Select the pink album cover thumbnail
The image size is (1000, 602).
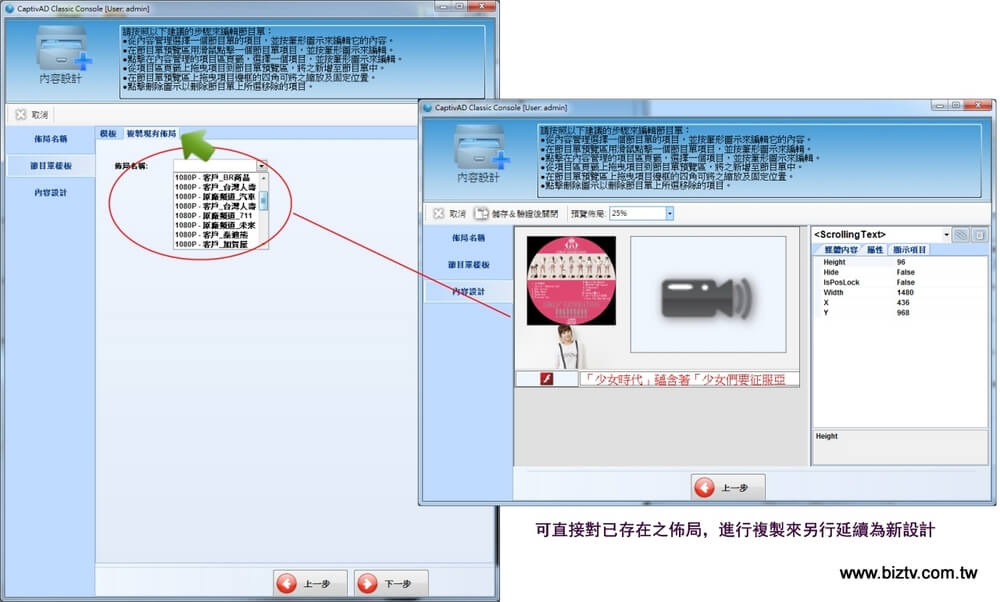[x=571, y=280]
